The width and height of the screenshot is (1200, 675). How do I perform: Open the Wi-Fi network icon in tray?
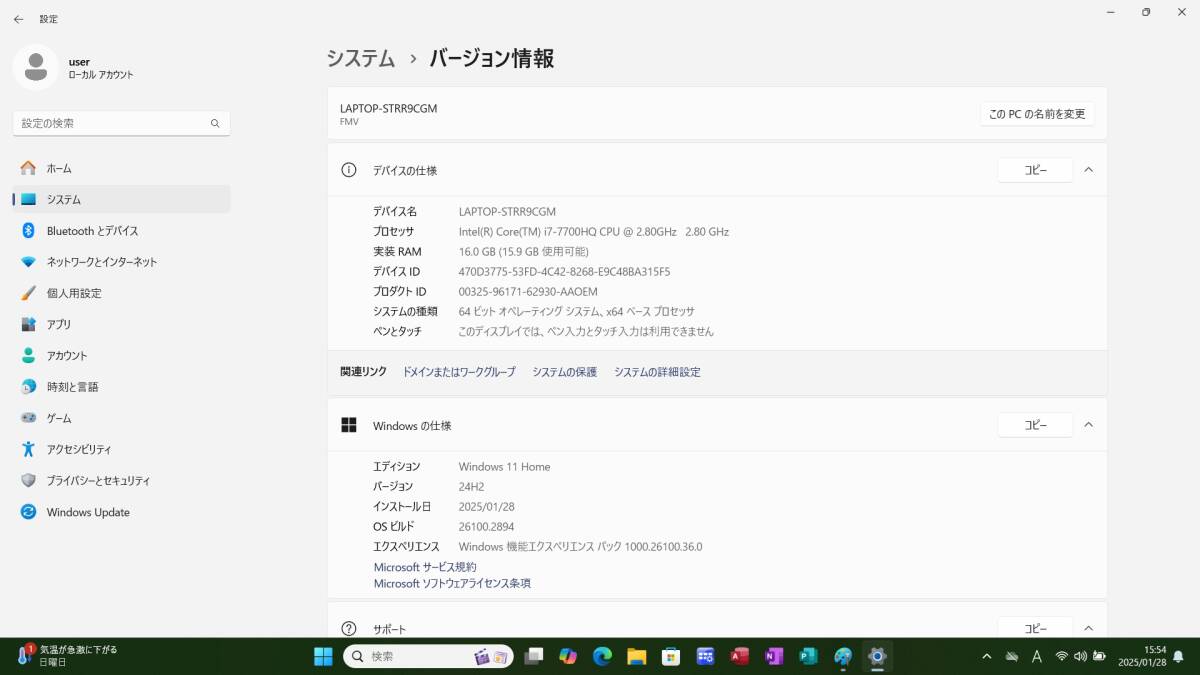click(1062, 656)
